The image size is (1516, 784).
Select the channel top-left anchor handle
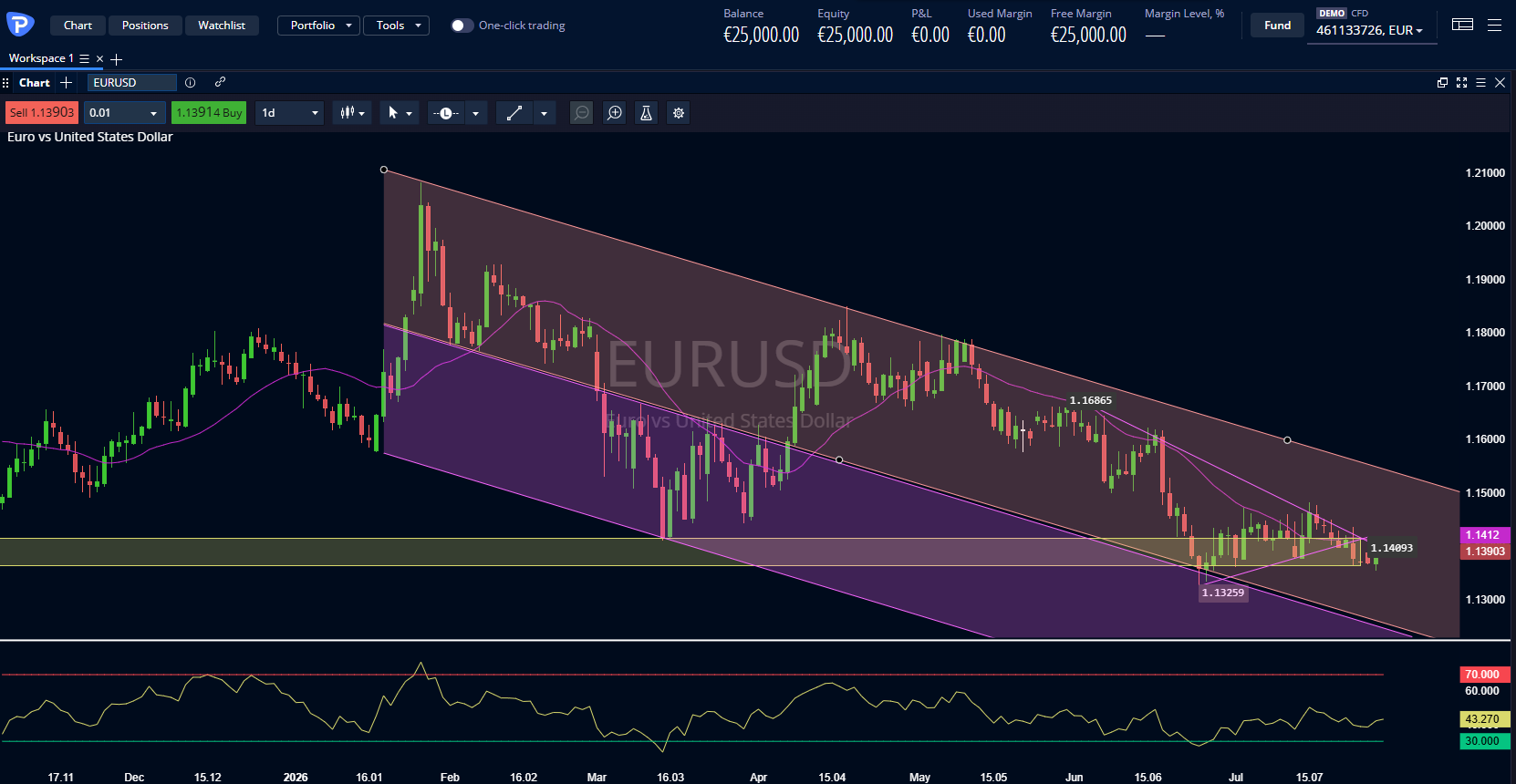pos(384,170)
